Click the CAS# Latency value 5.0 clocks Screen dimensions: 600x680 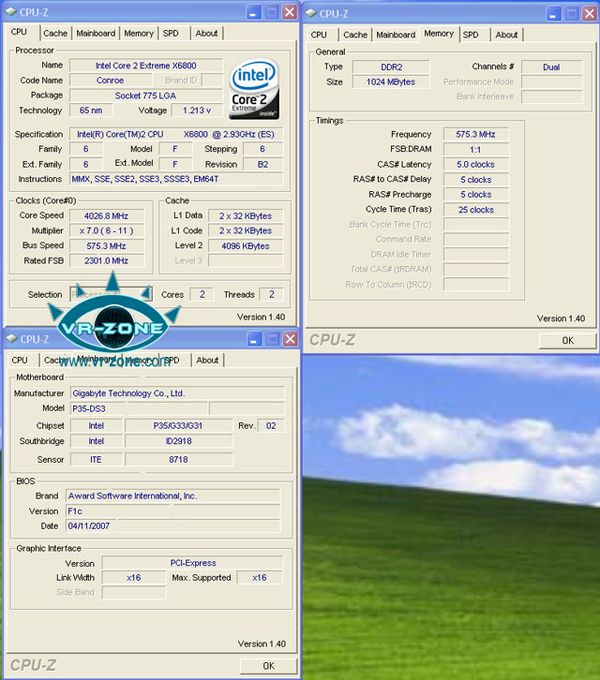[x=476, y=164]
